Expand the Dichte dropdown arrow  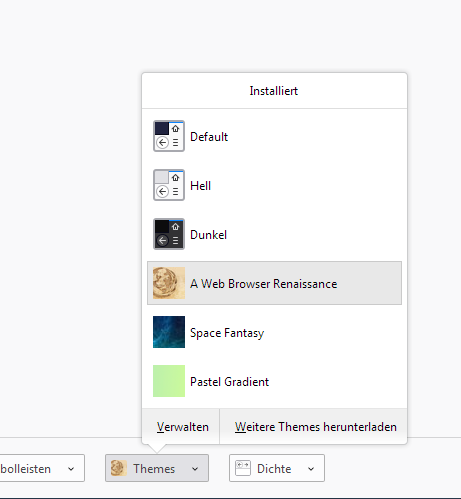point(311,469)
